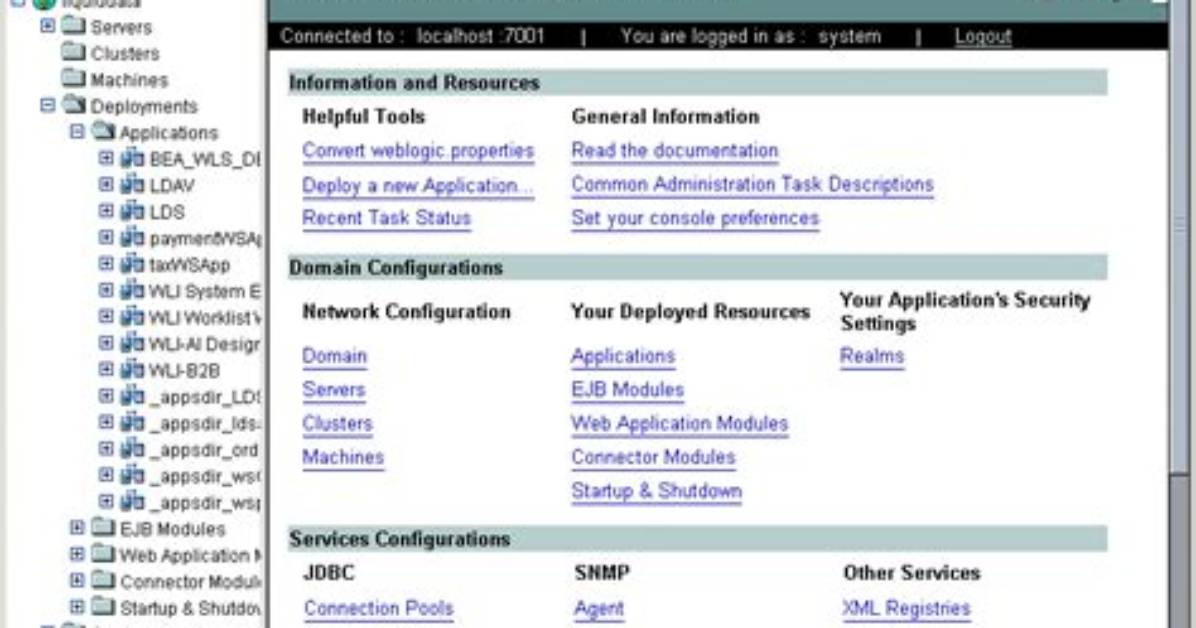This screenshot has width=1196, height=628.
Task: Click the EJB Modules folder icon
Action: point(102,528)
